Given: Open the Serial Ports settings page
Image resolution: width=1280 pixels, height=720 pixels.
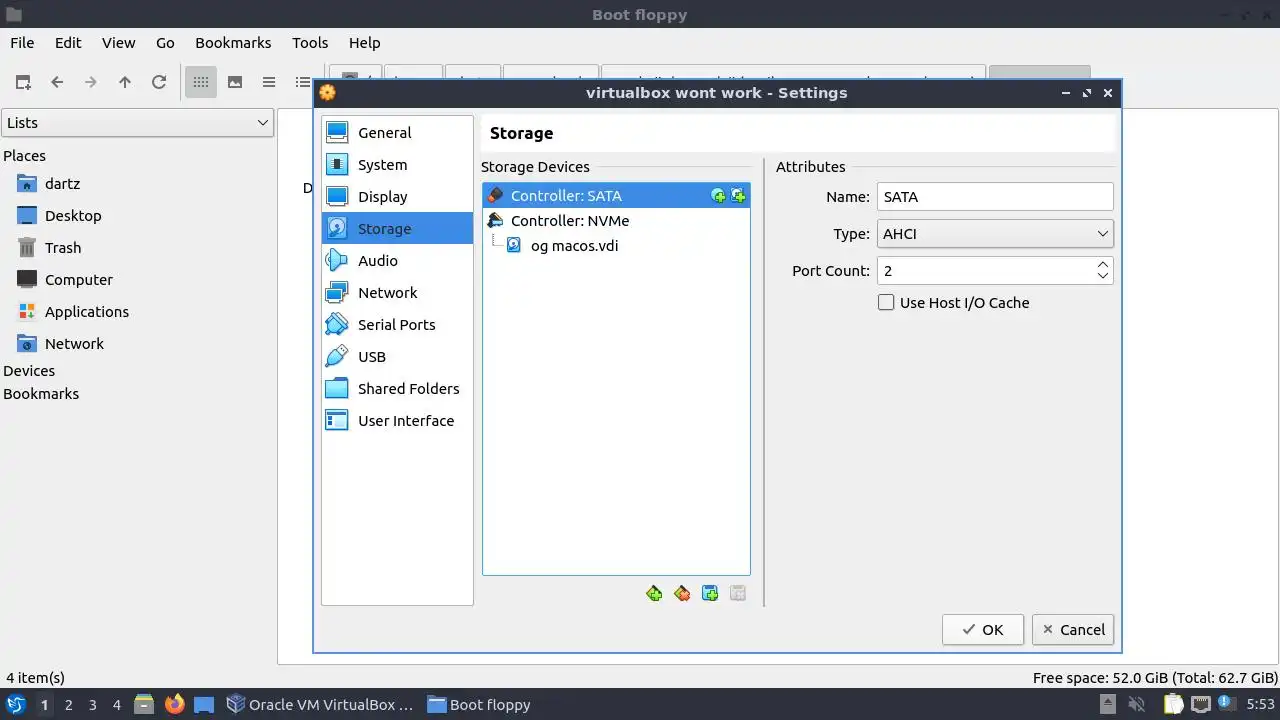Looking at the screenshot, I should pyautogui.click(x=397, y=325).
